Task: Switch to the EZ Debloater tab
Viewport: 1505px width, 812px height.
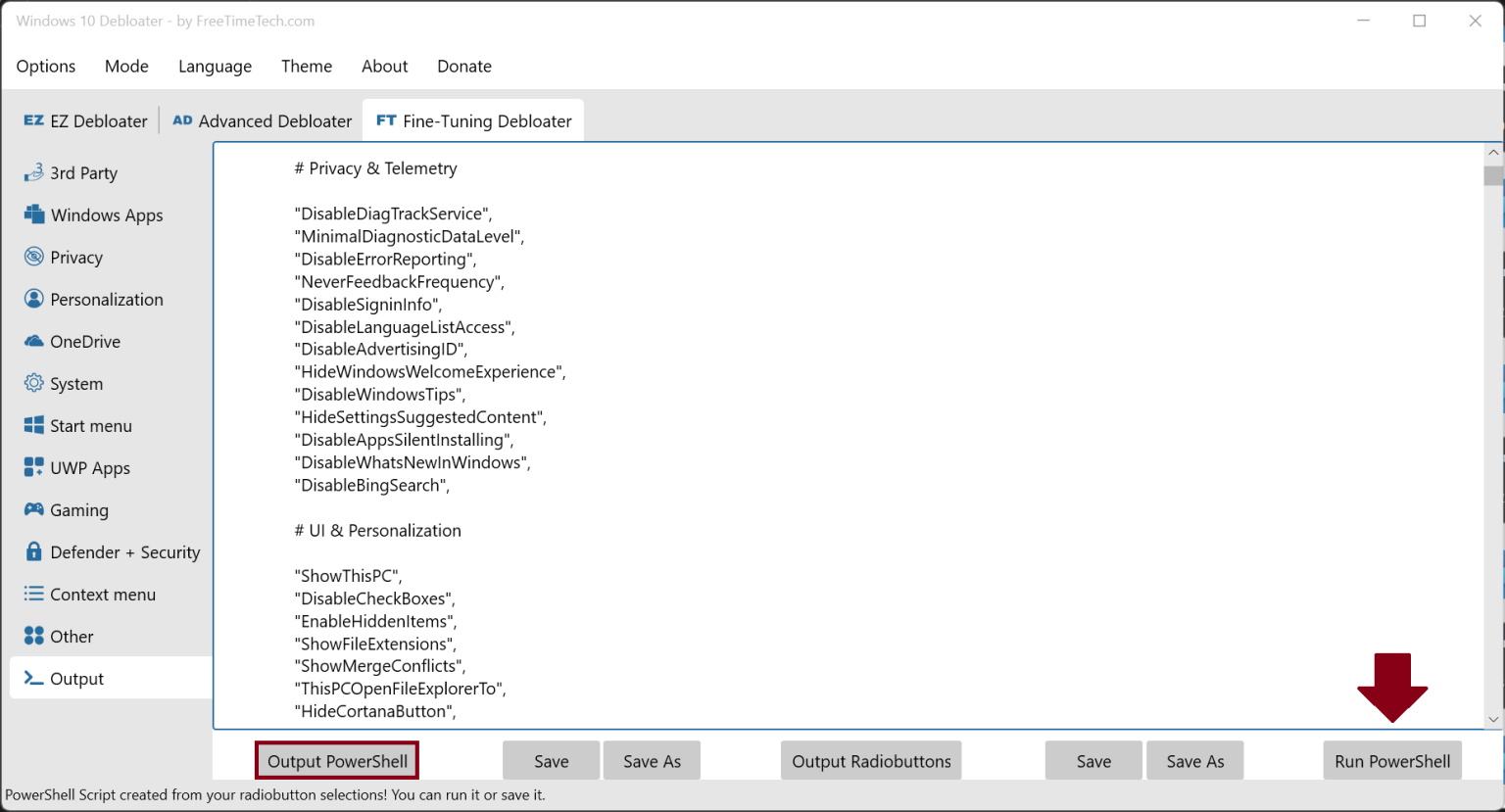Action: tap(86, 121)
